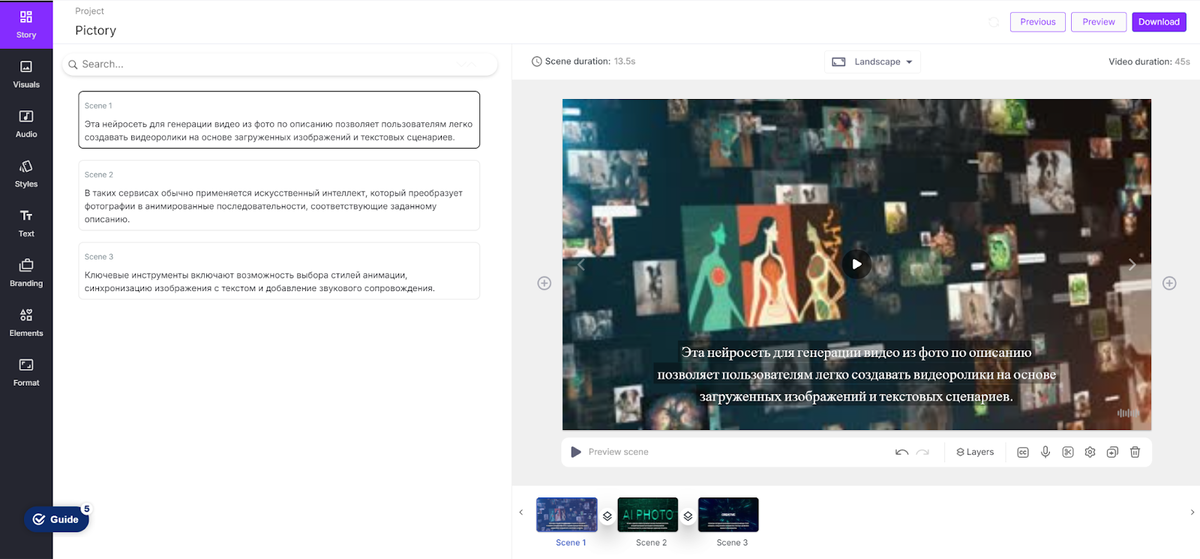Screen dimensions: 1200x559
Task: Open the Guide button
Action: pos(57,519)
